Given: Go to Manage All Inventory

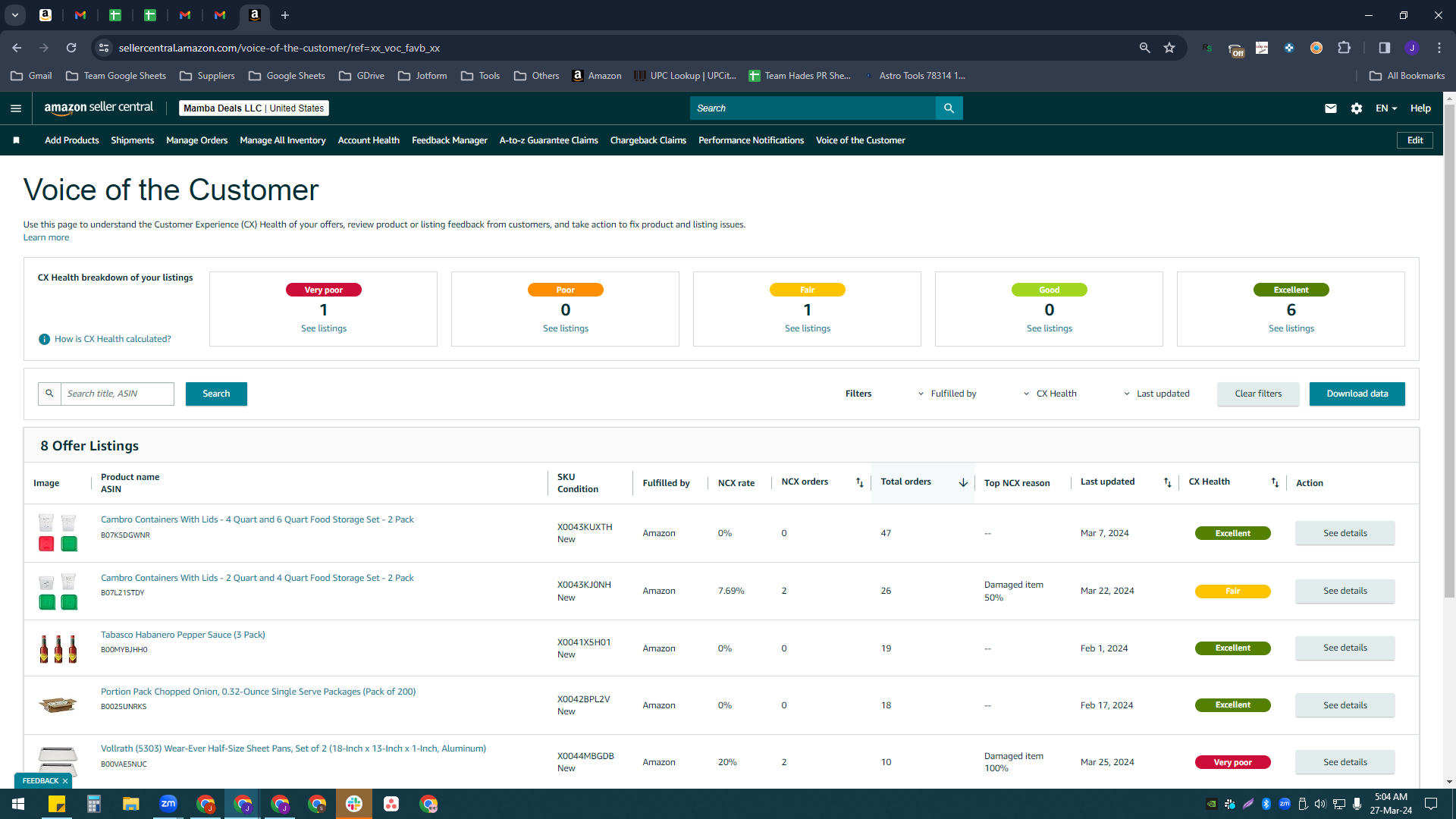Looking at the screenshot, I should pyautogui.click(x=283, y=140).
